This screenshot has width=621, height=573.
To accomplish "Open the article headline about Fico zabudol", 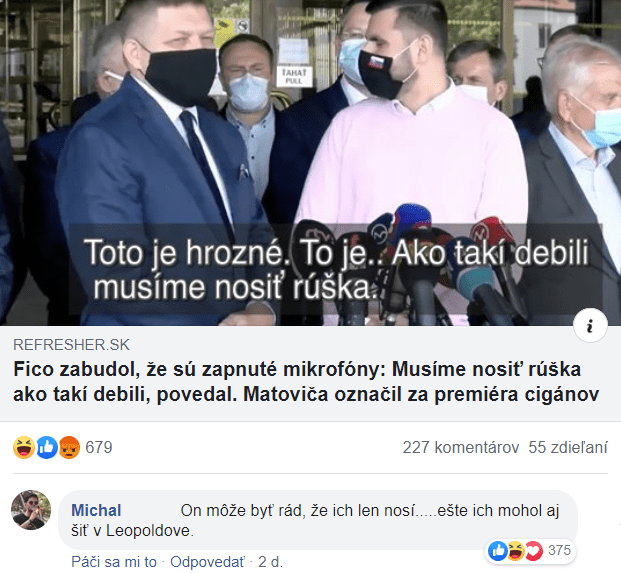I will 306,382.
